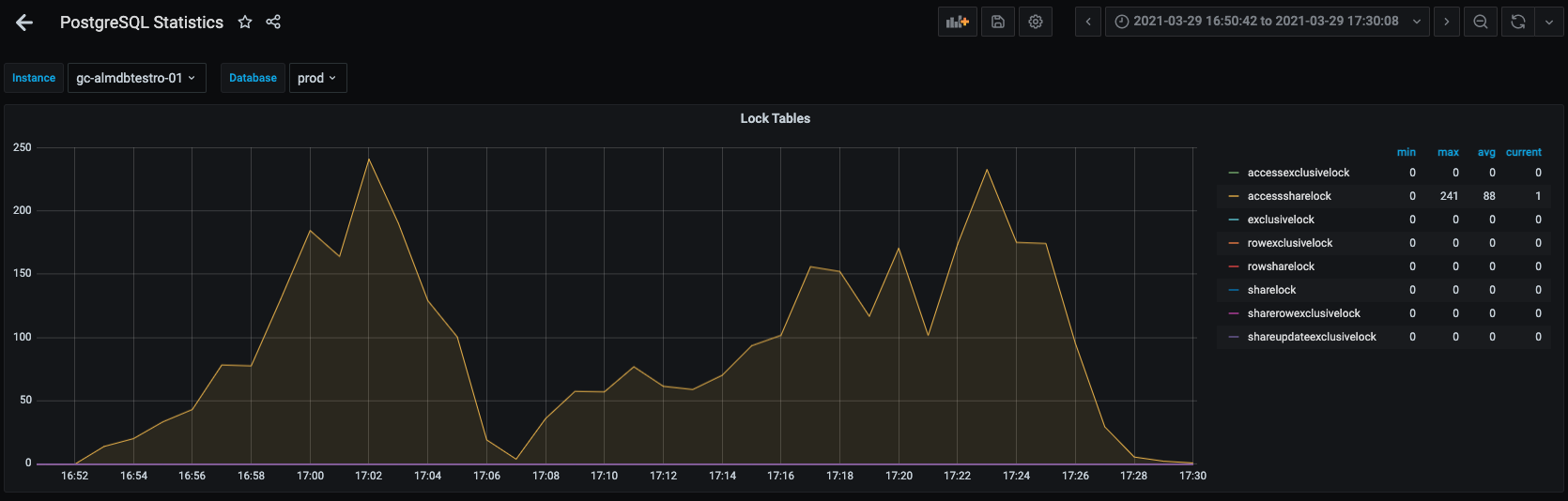This screenshot has height=501, width=1568.
Task: Toggle accesssharelock series in legend
Action: (x=1289, y=196)
